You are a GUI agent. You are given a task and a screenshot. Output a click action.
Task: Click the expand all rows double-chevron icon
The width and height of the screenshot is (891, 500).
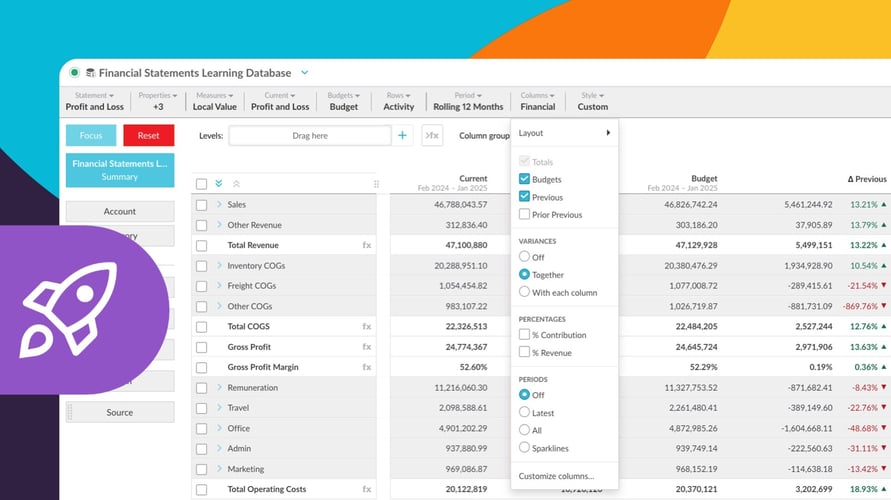click(219, 184)
